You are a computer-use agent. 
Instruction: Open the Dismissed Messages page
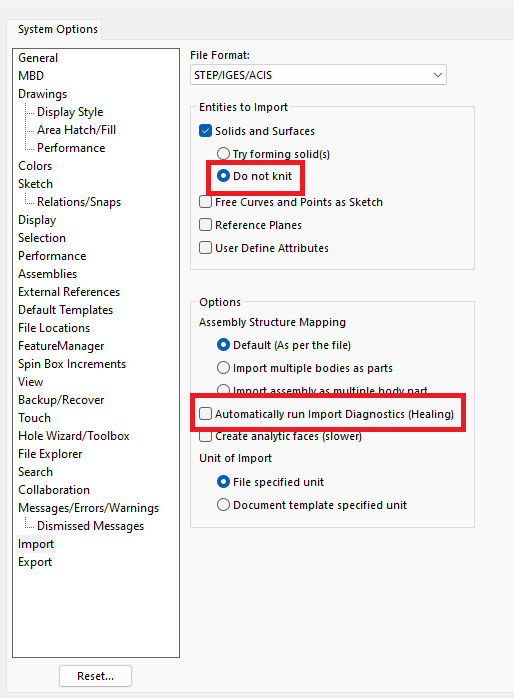[x=90, y=526]
